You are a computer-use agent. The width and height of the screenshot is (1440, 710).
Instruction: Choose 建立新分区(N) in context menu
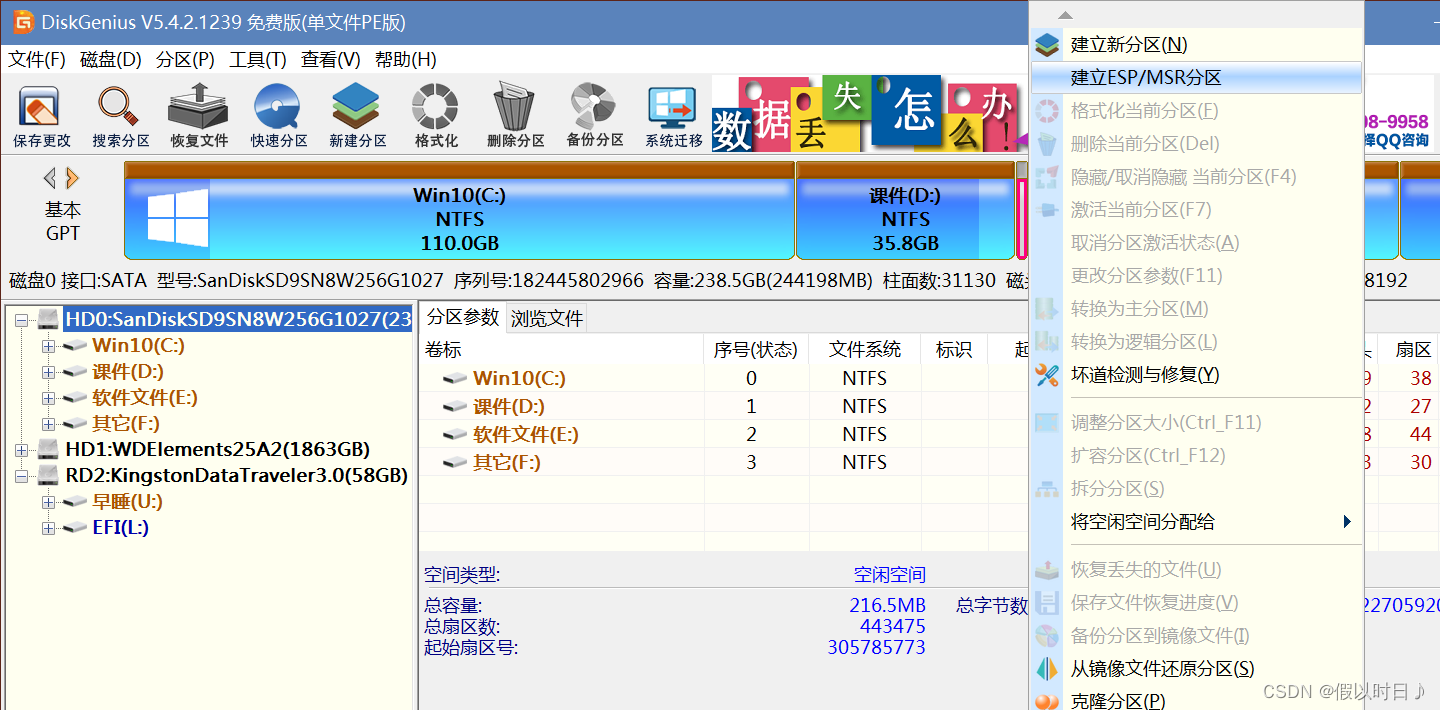pyautogui.click(x=1196, y=45)
